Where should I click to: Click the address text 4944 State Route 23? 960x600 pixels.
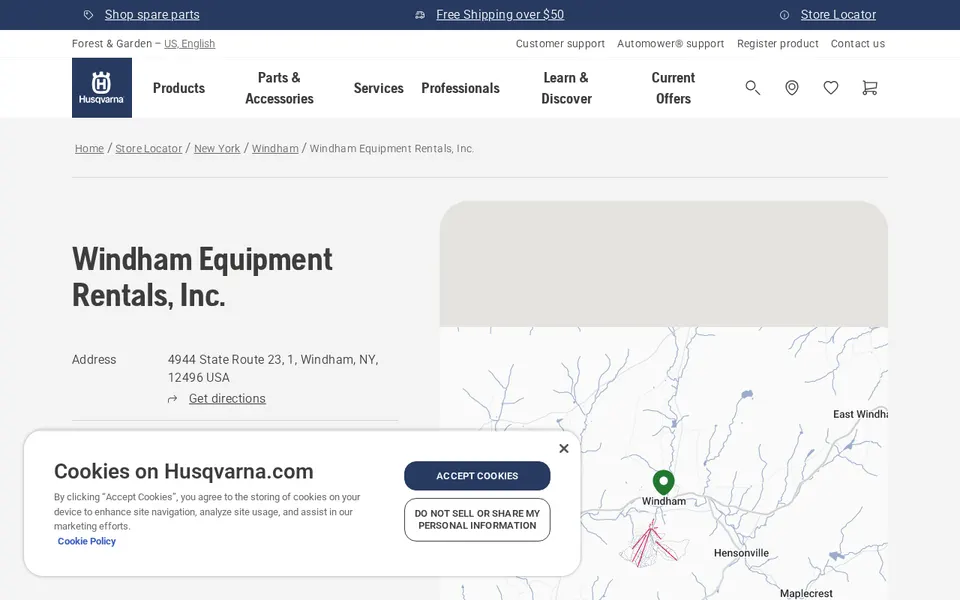pos(273,369)
